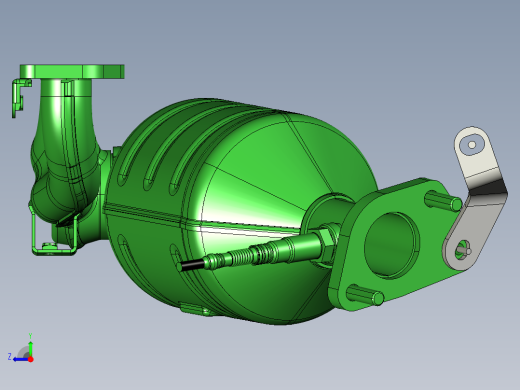Click the blue Z axis arrow on the triad
The image size is (520, 390).
20,359
